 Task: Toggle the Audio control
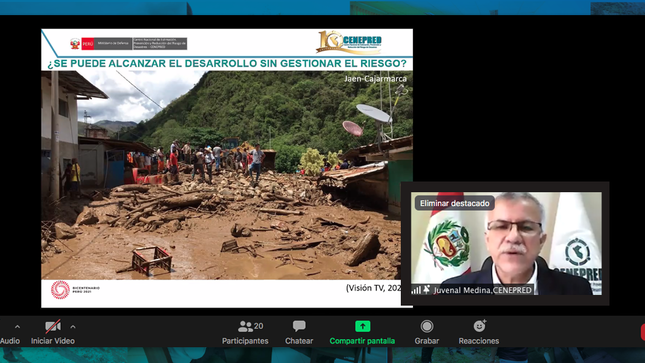[x=10, y=341]
